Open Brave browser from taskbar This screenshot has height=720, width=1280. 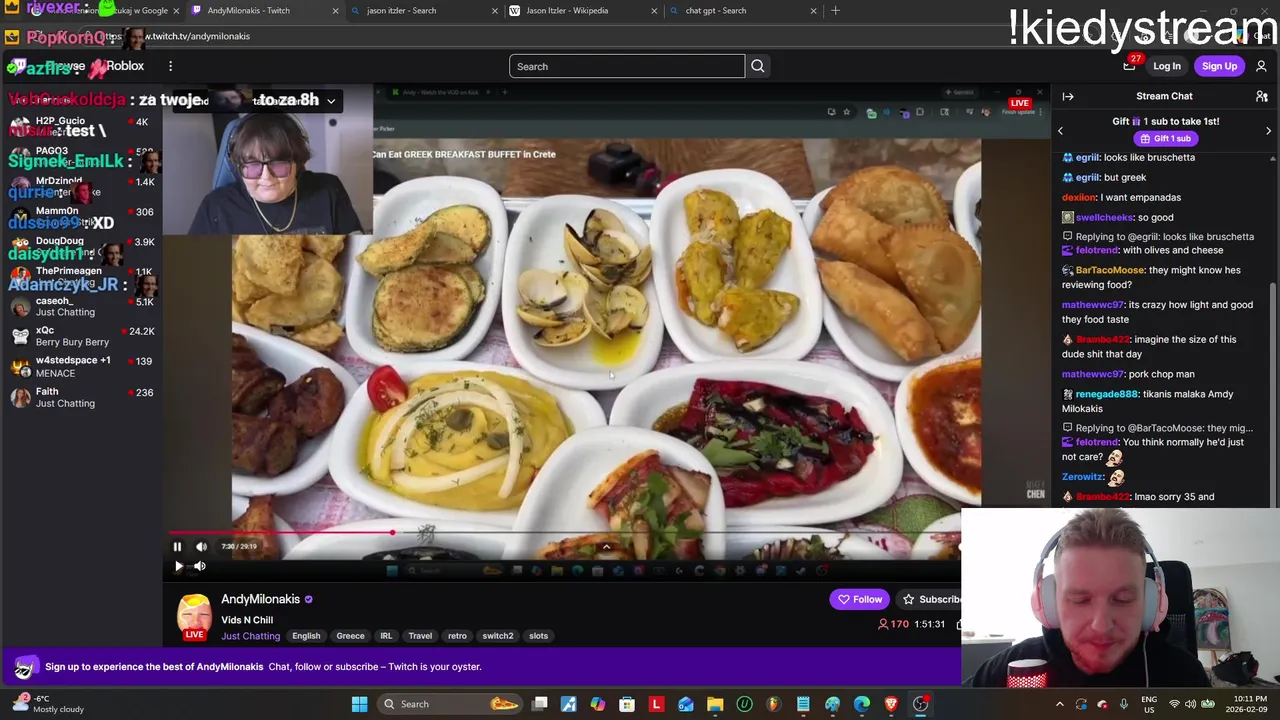891,704
